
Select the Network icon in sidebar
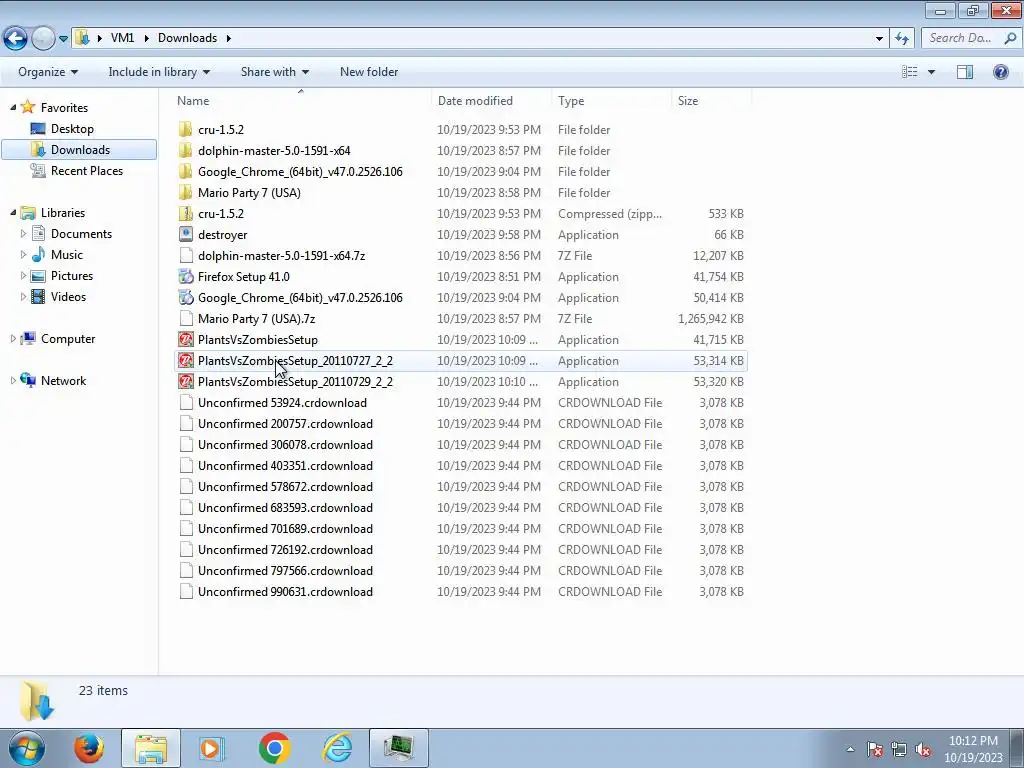(28, 380)
